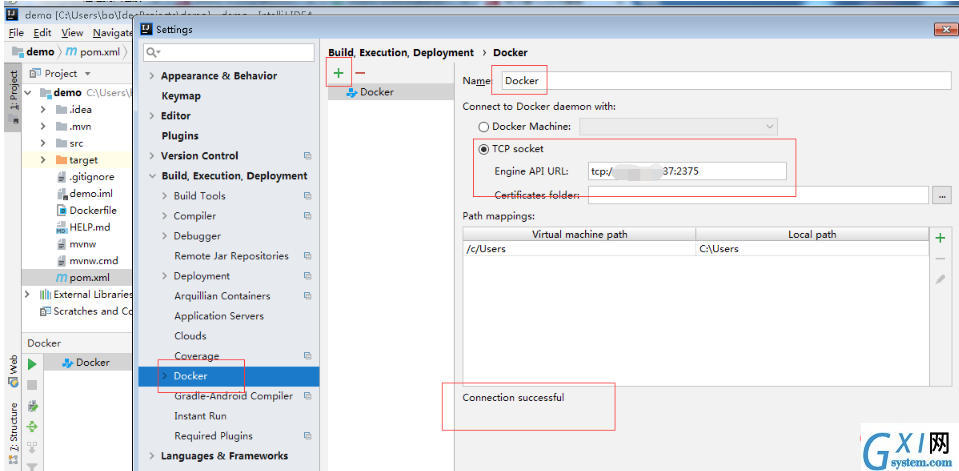
Task: Open the File menu
Action: 17,33
